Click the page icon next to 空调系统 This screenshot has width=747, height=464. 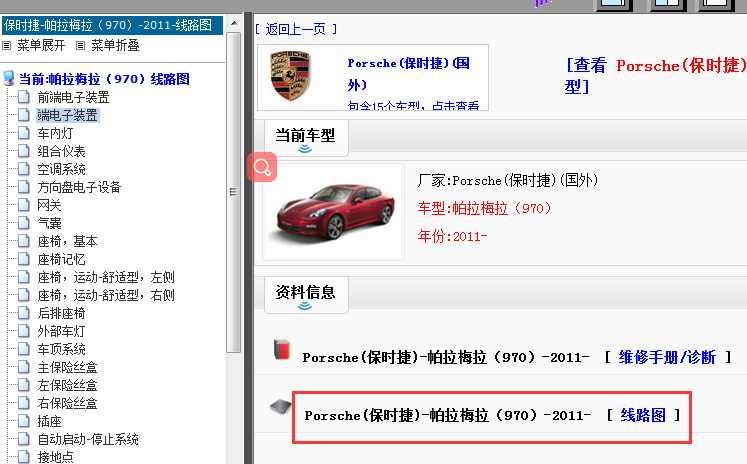24,169
